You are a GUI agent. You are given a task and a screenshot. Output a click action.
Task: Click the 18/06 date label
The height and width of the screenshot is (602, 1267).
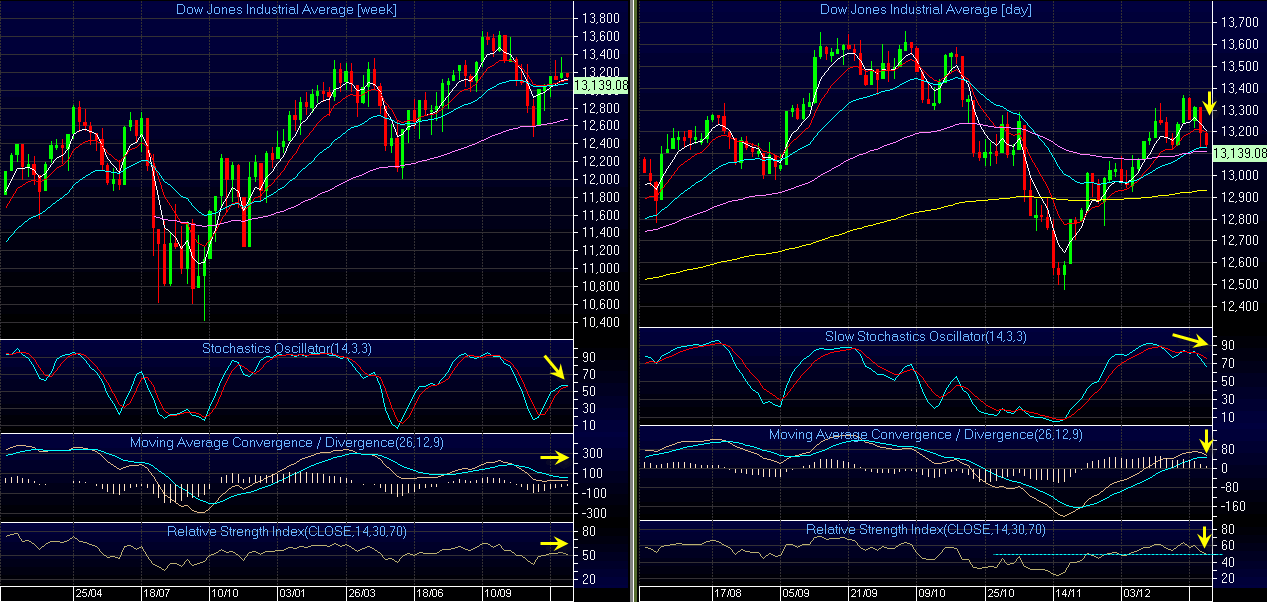coord(430,592)
